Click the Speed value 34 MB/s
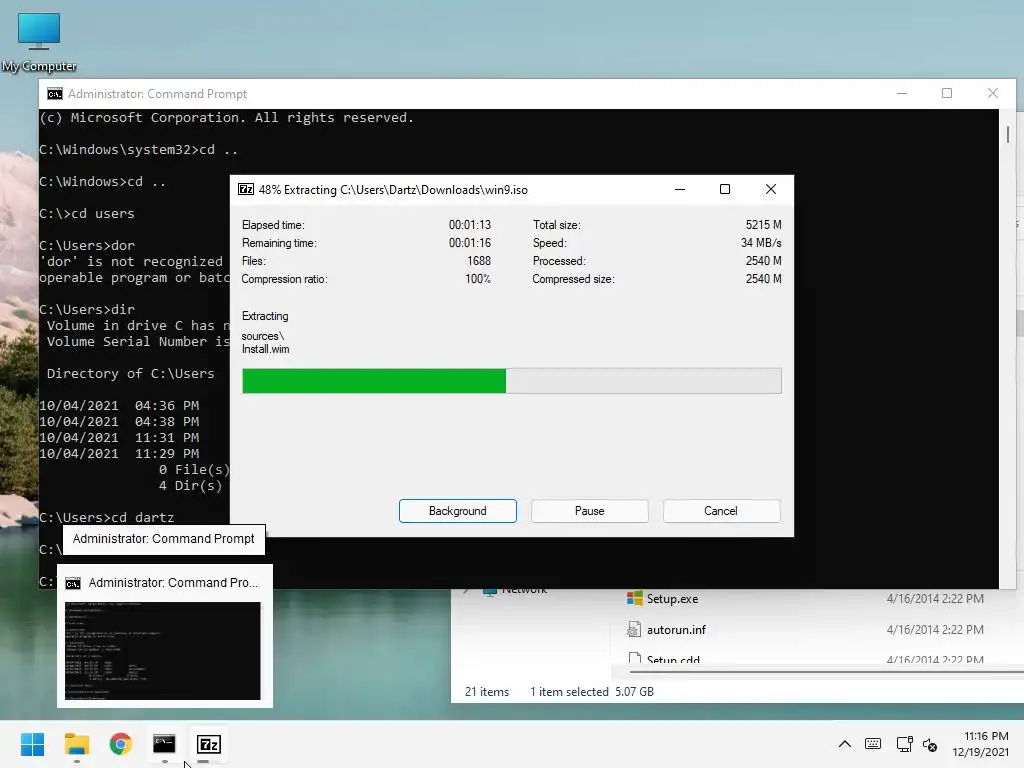The height and width of the screenshot is (768, 1024). point(761,243)
